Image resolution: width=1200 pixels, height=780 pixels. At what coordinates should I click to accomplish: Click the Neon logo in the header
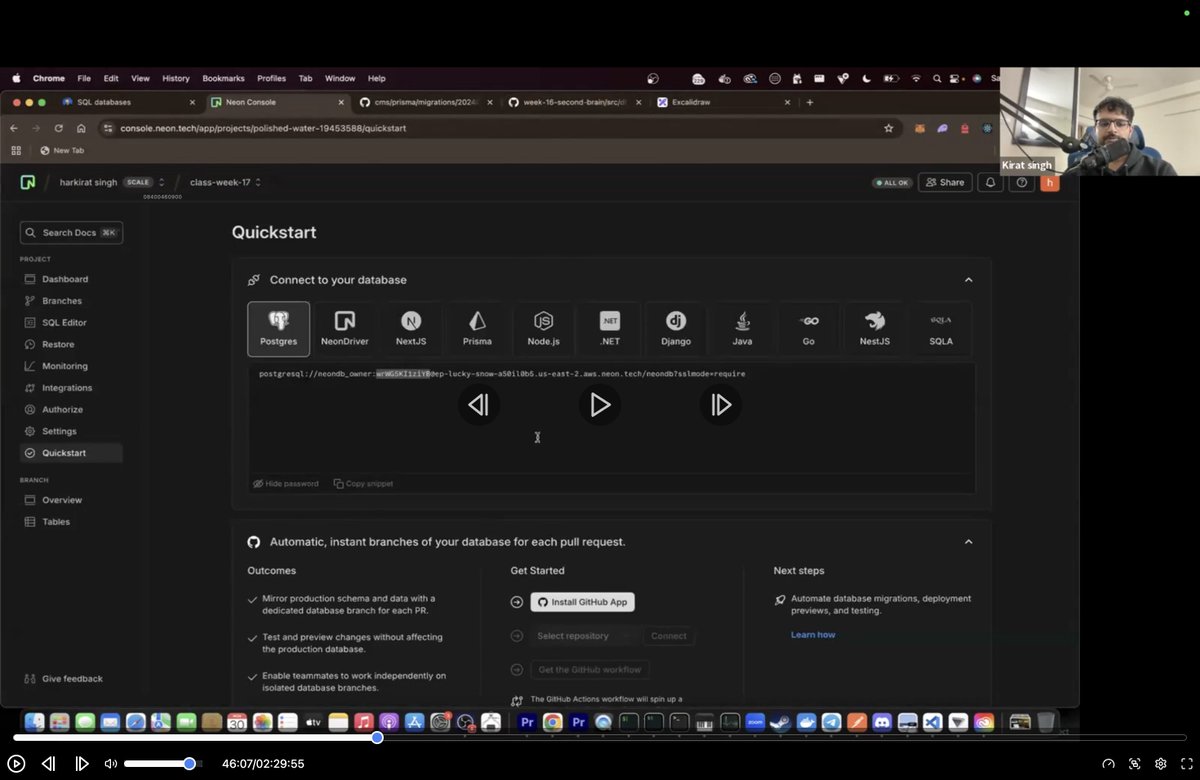[x=28, y=182]
